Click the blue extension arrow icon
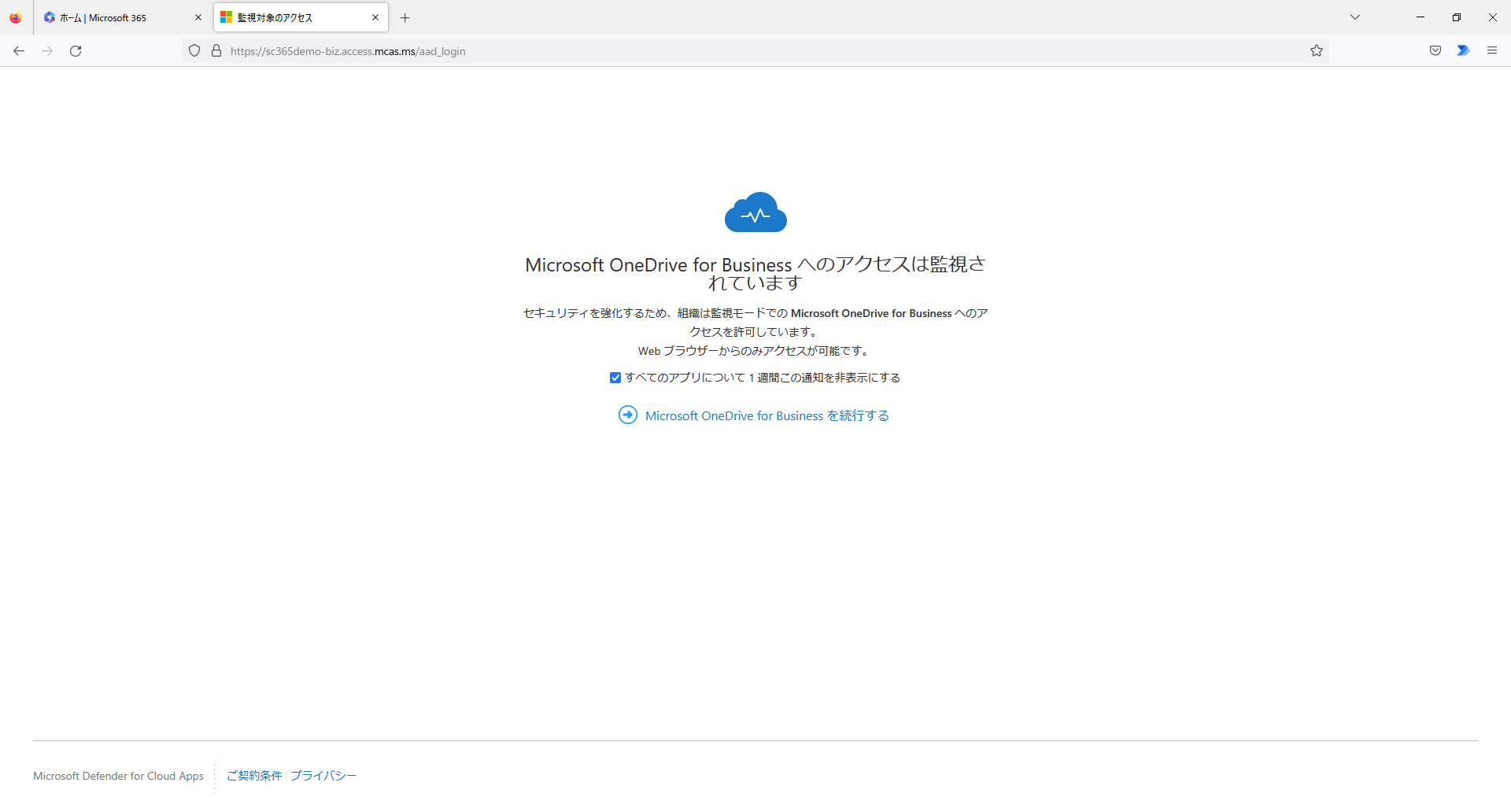Viewport: 1511px width, 812px height. pos(1463,51)
